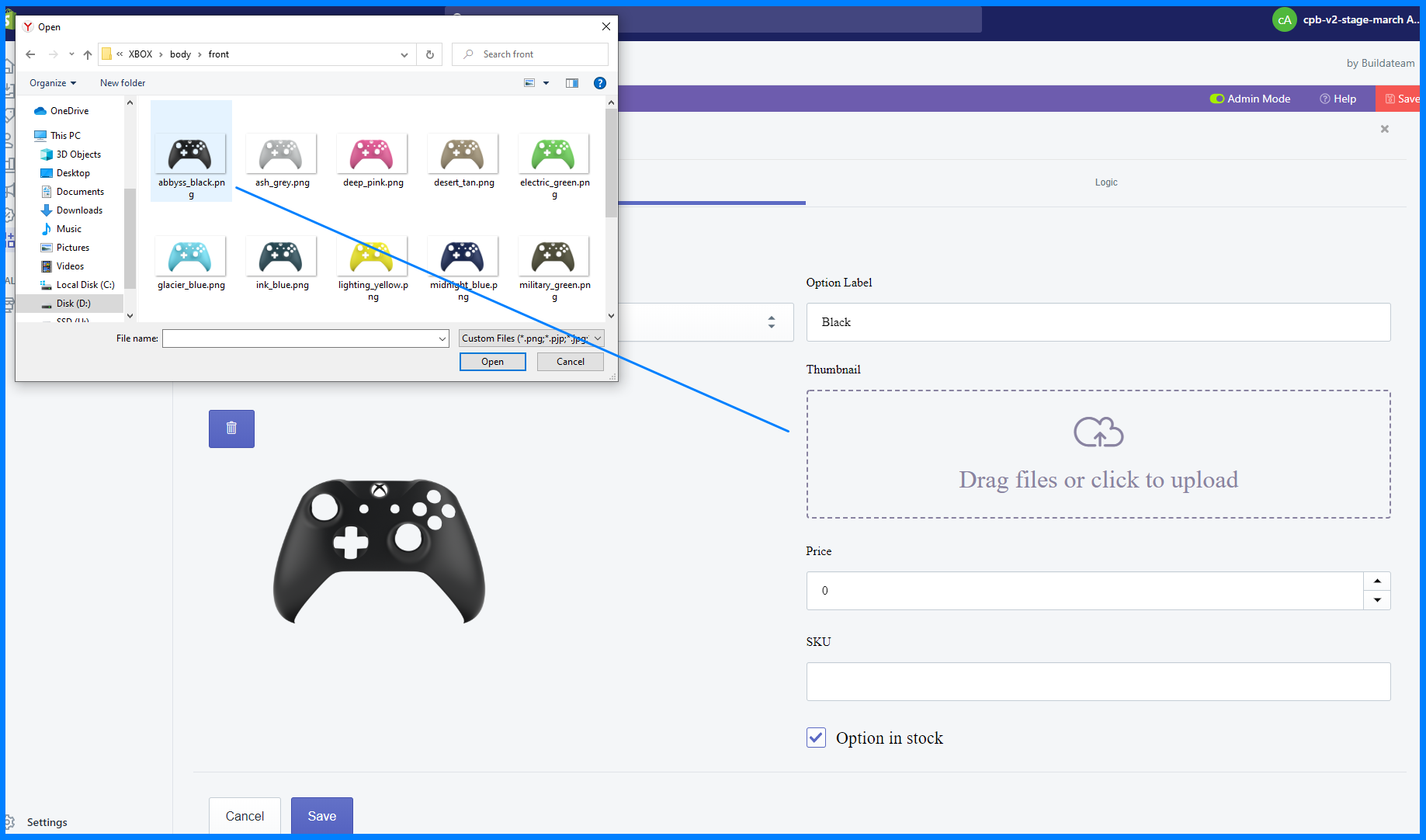
Task: Select the deep_pink.png controller file
Action: (x=373, y=159)
